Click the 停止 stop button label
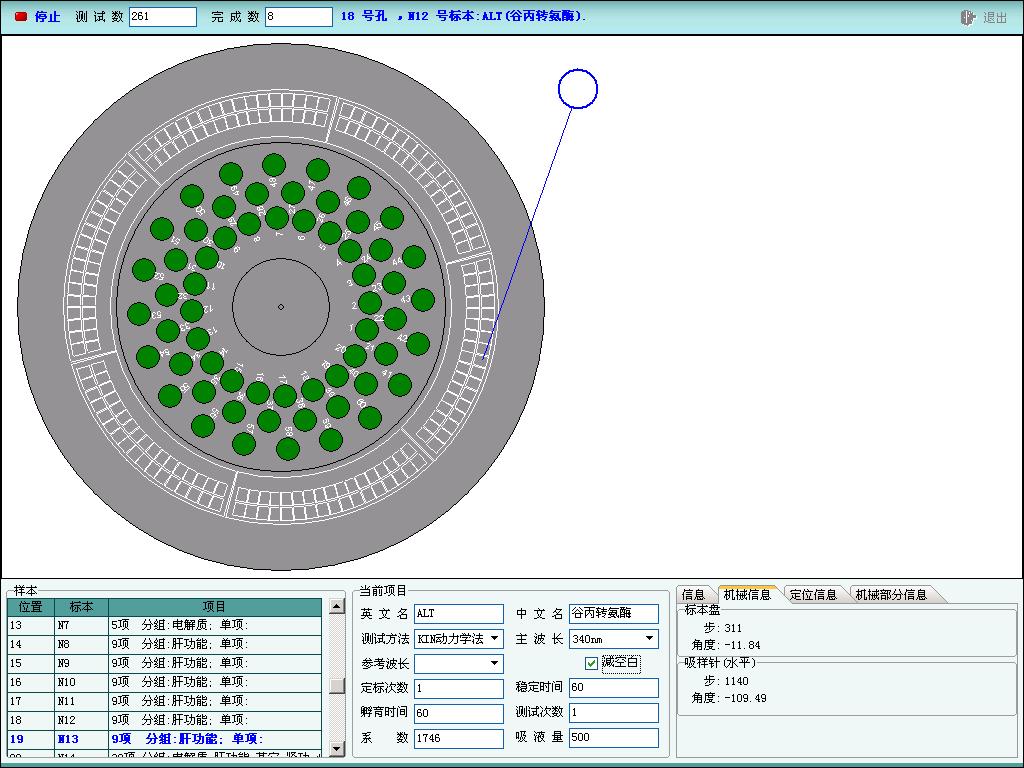Viewport: 1024px width, 768px height. click(47, 16)
